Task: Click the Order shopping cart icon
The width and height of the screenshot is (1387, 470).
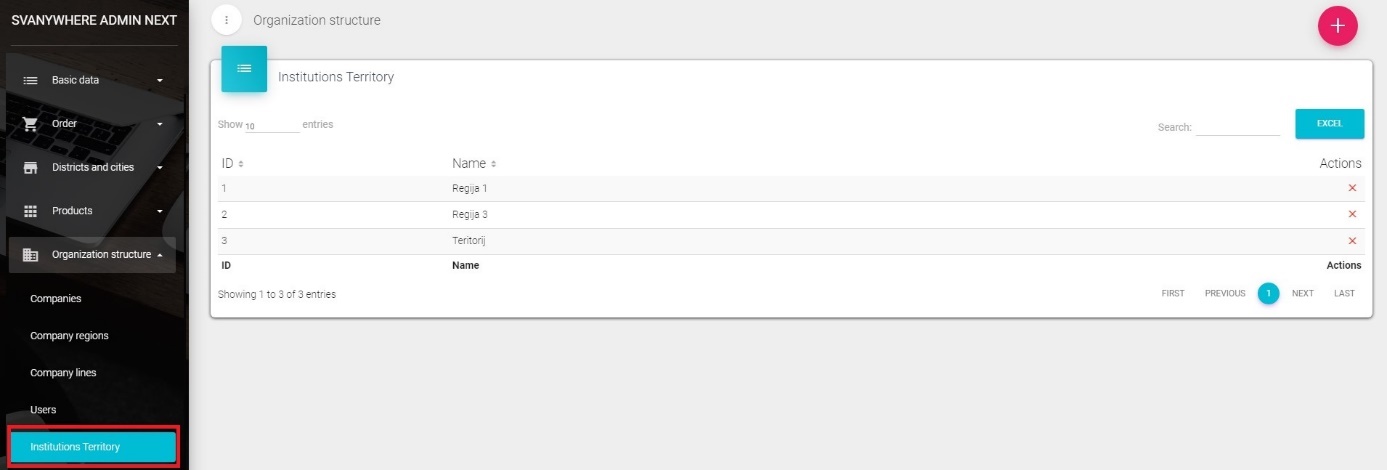Action: [30, 124]
